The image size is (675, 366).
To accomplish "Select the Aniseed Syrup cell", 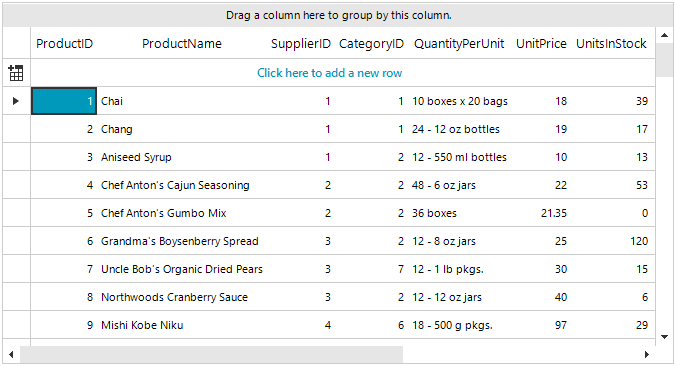I will click(x=182, y=157).
